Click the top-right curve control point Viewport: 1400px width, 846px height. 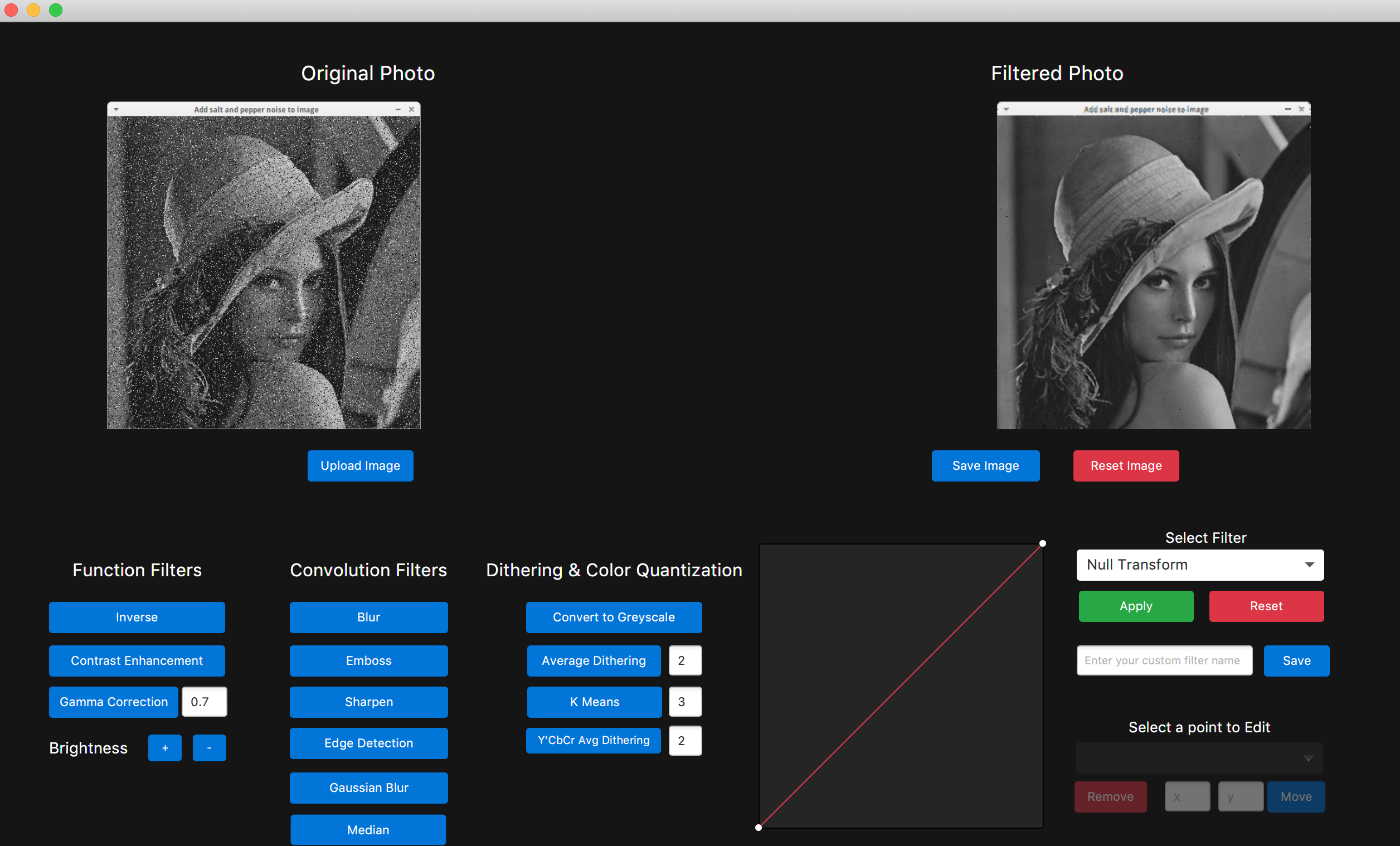[1043, 544]
